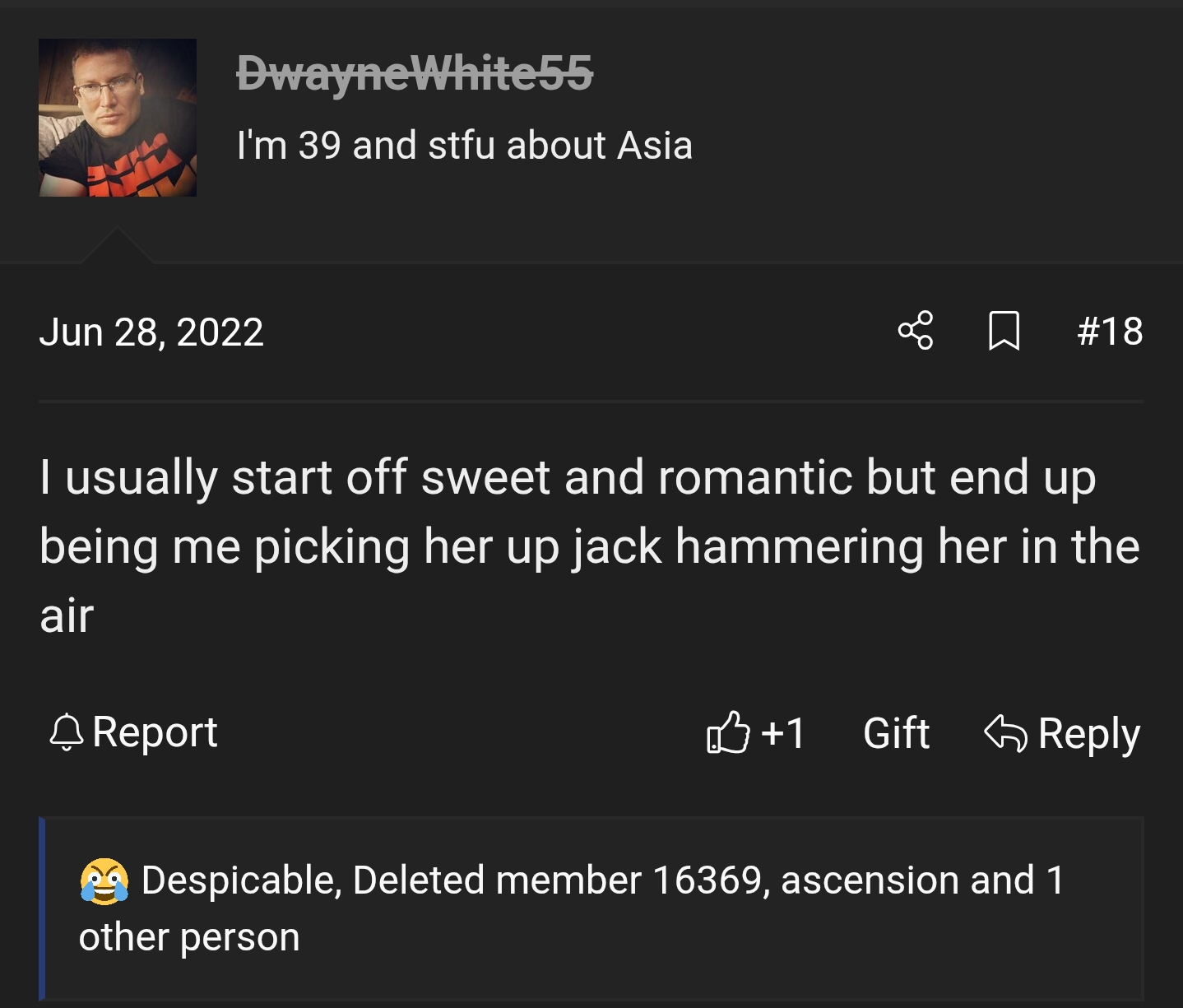Screen dimensions: 1183x1008
Task: Hit the thumbs-up like icon
Action: click(x=728, y=732)
